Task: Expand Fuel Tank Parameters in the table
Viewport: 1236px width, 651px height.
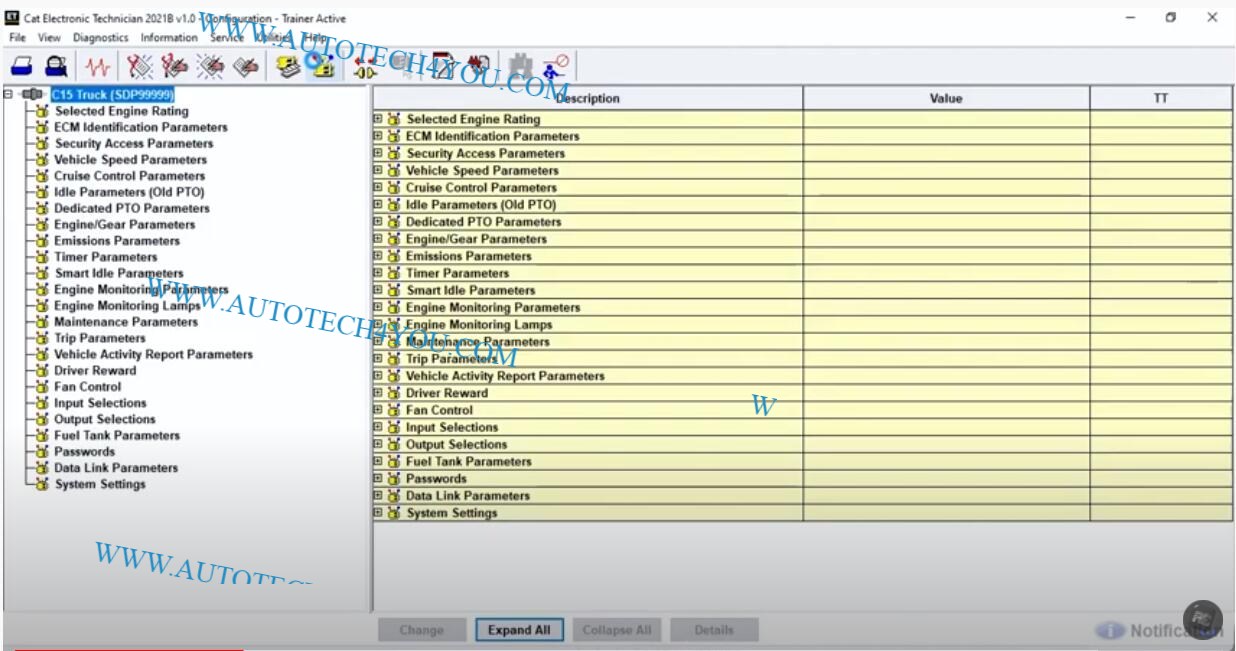Action: point(378,461)
